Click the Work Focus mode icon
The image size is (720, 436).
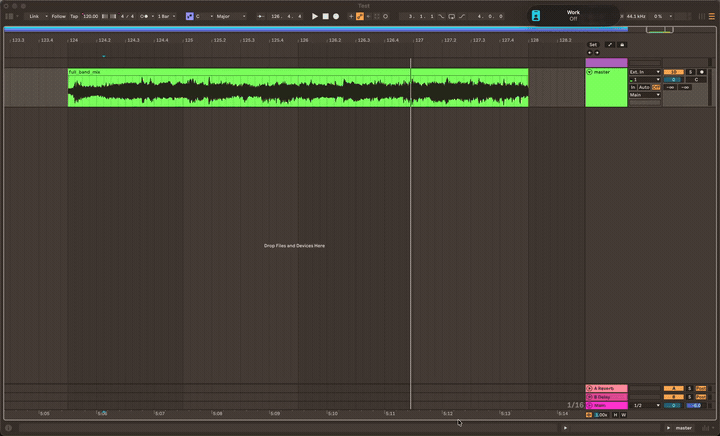(x=536, y=16)
